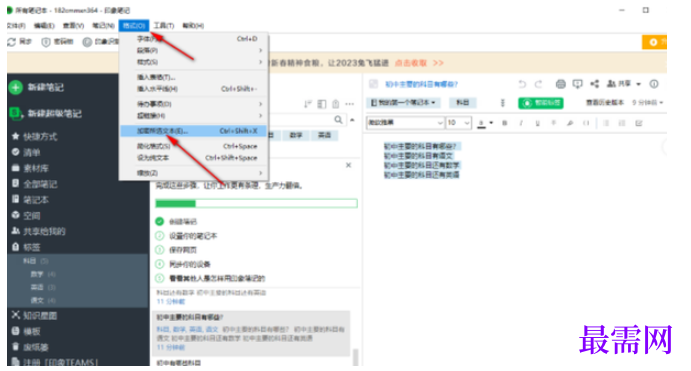Click the 数学 tag filter chip
This screenshot has width=691, height=371.
tap(296, 135)
